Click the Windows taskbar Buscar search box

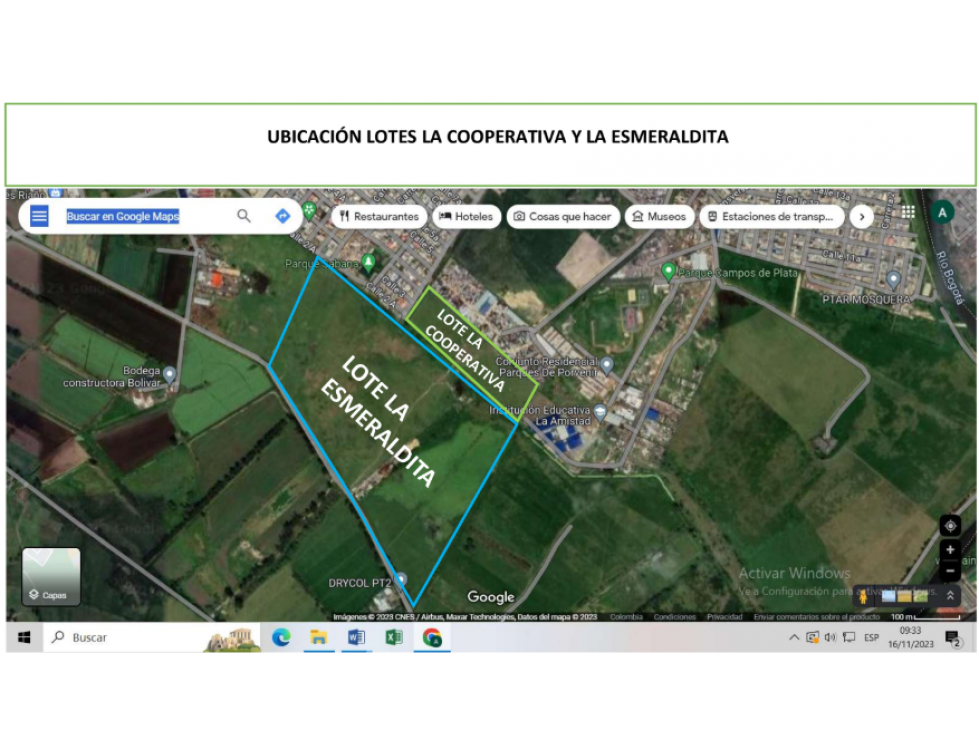point(152,637)
